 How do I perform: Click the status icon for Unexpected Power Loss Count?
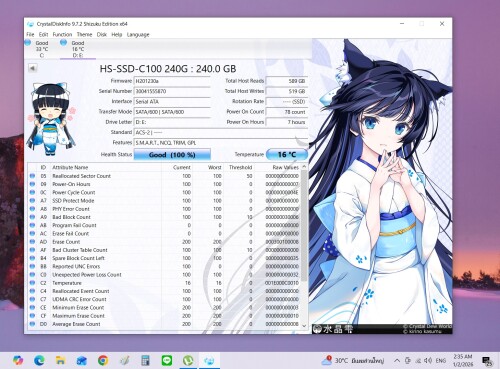point(32,274)
